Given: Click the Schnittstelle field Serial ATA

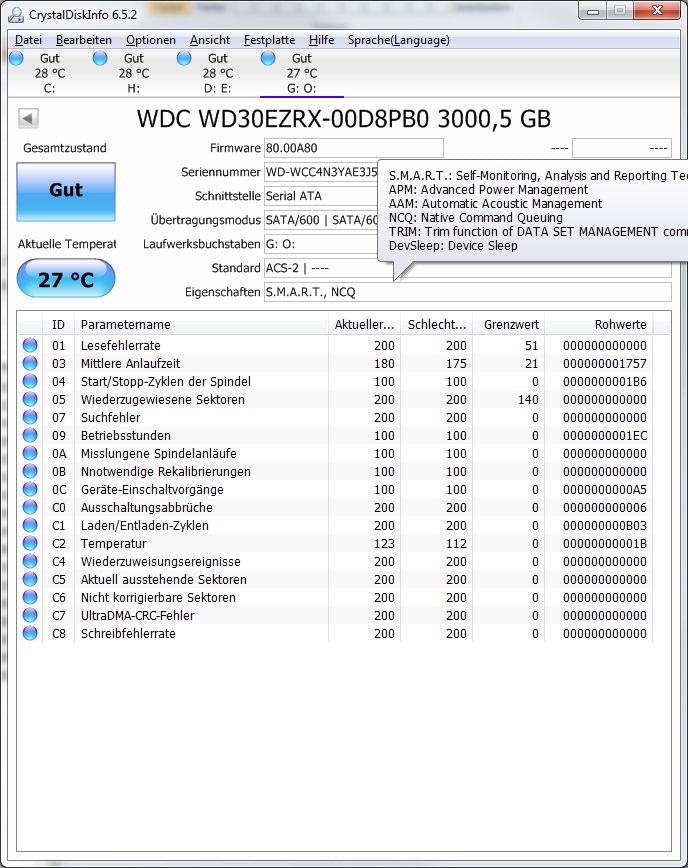Looking at the screenshot, I should tap(321, 196).
